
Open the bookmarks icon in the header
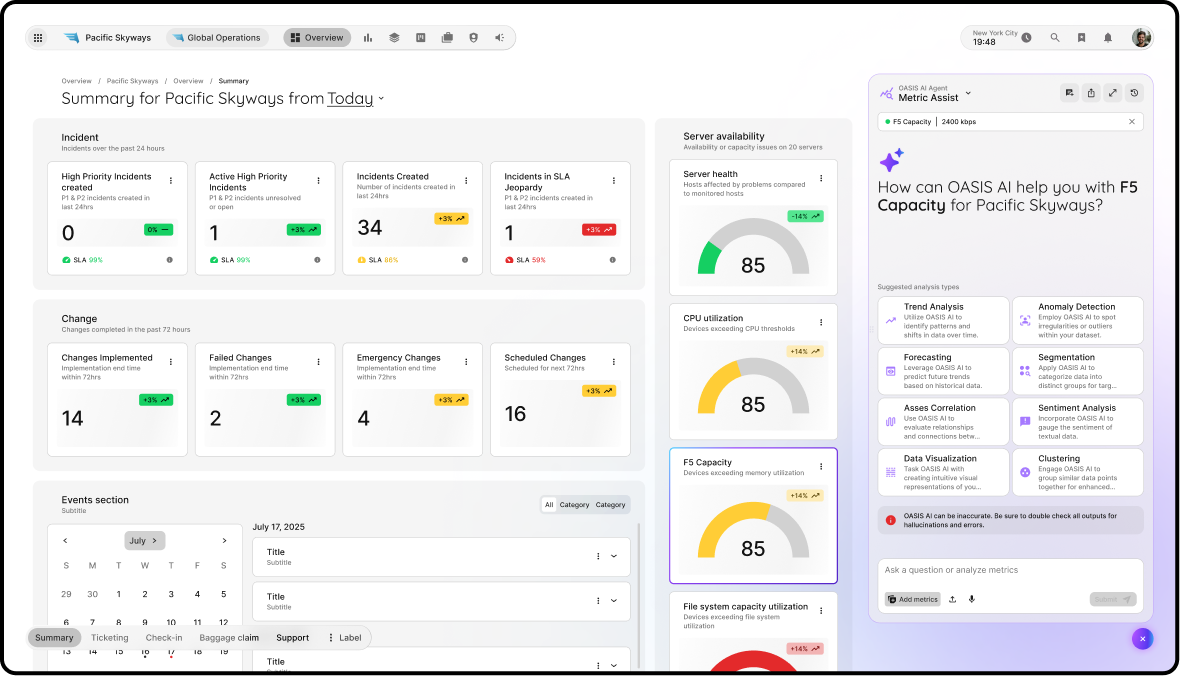(1081, 38)
